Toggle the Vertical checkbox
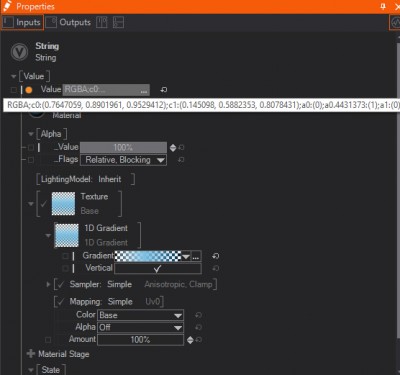This screenshot has height=375, width=400. (x=158, y=268)
